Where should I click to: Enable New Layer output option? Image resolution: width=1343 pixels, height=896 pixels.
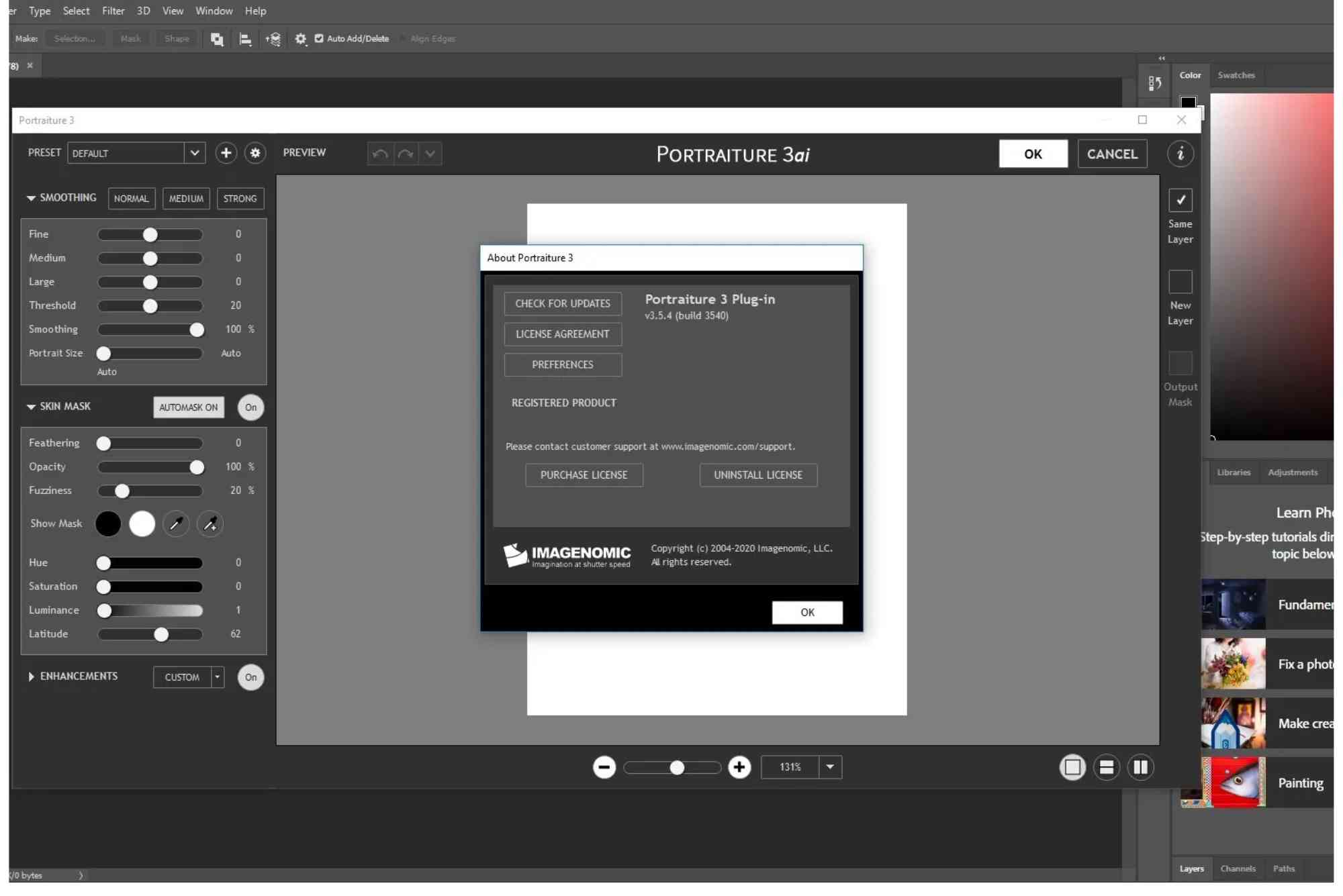[1180, 282]
